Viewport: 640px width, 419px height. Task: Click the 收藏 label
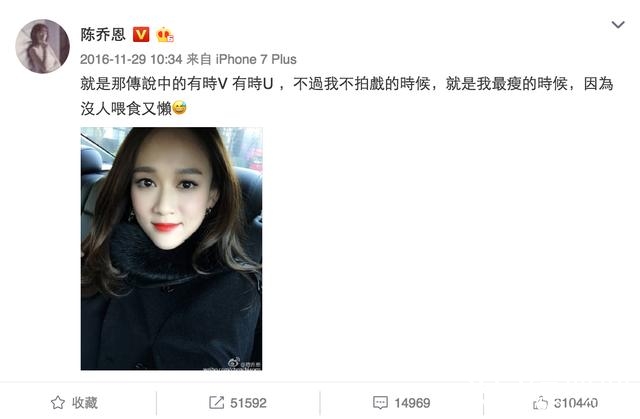[85, 403]
